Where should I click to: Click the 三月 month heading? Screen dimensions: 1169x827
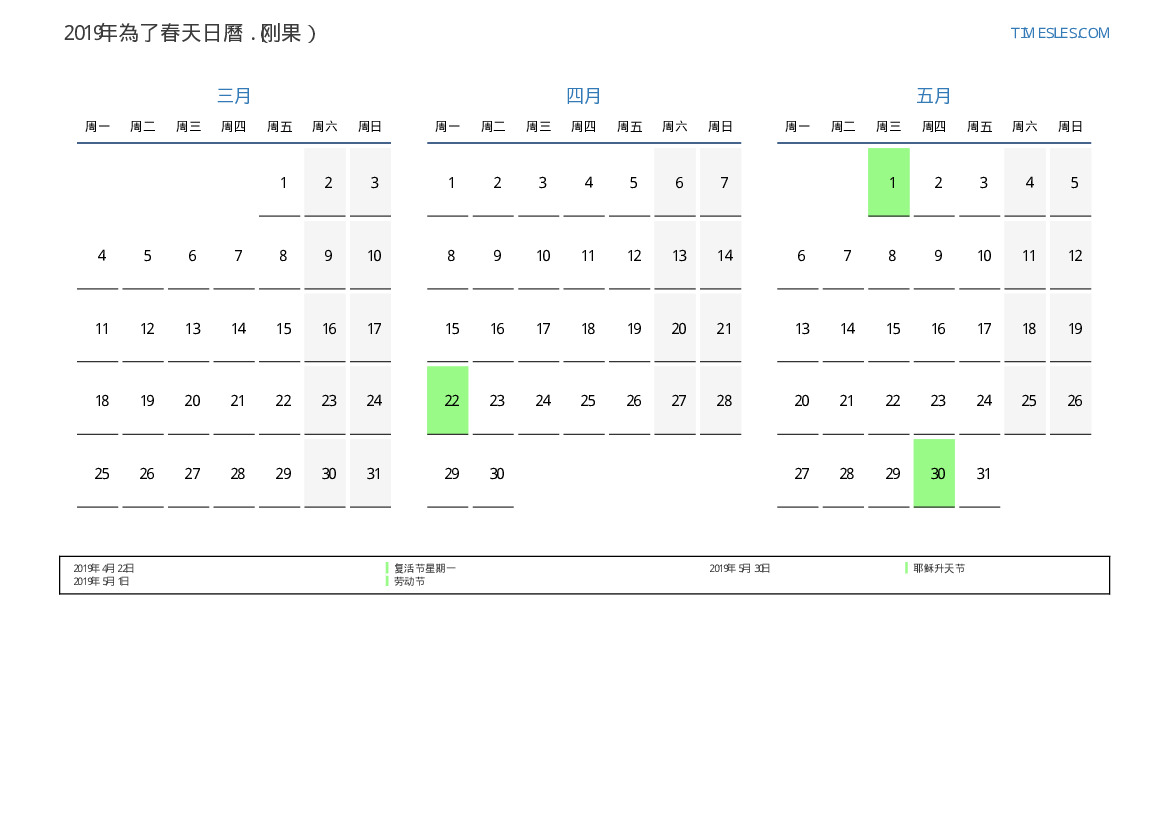click(234, 96)
